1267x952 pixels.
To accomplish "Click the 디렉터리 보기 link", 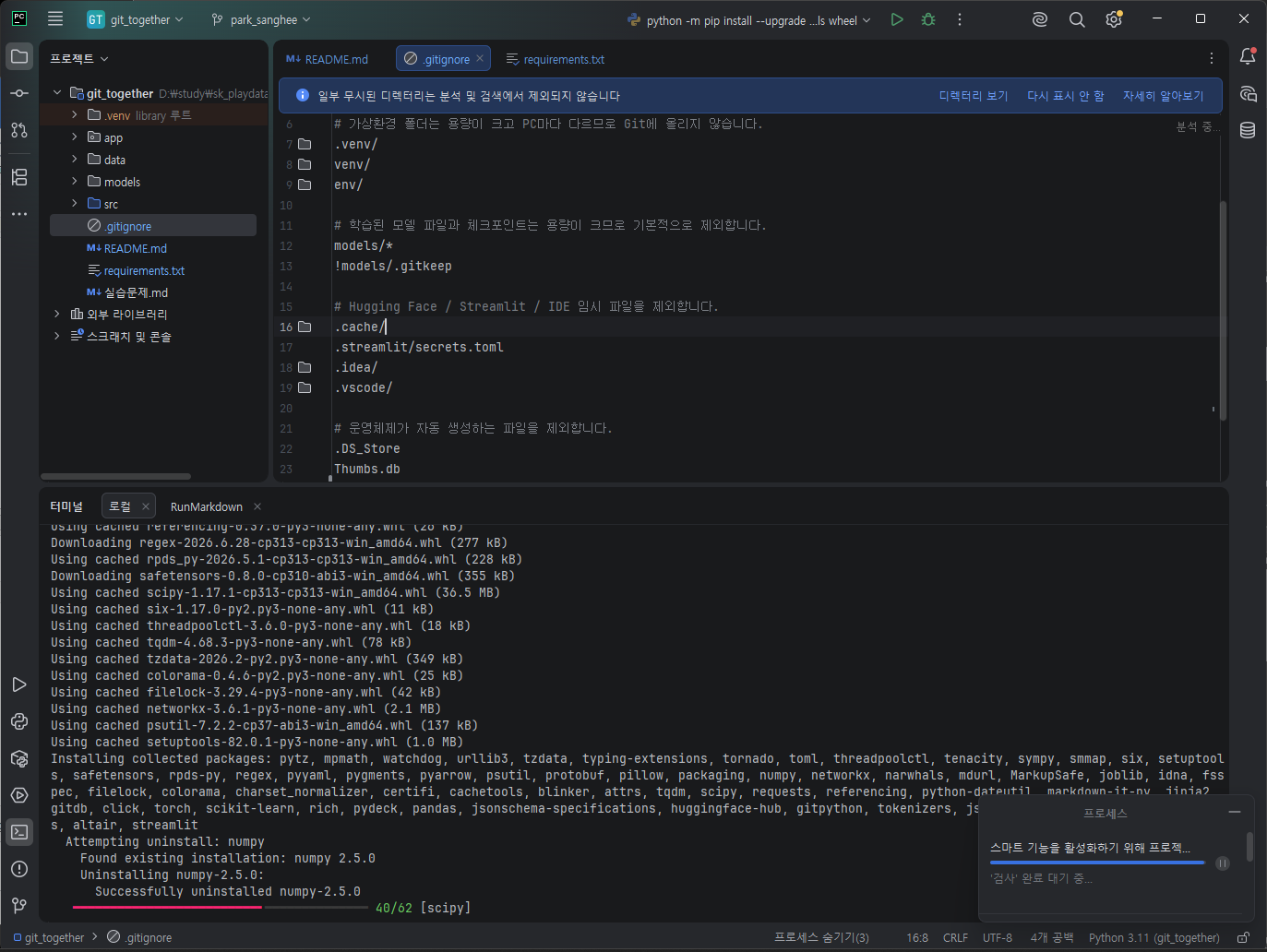I will 974,96.
